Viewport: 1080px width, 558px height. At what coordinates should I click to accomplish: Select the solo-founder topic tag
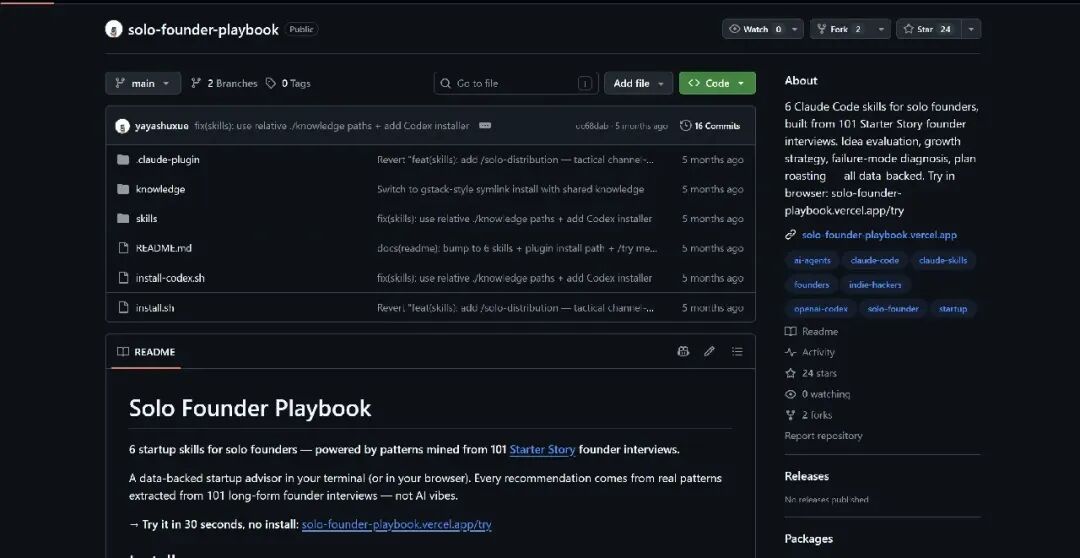(x=893, y=309)
